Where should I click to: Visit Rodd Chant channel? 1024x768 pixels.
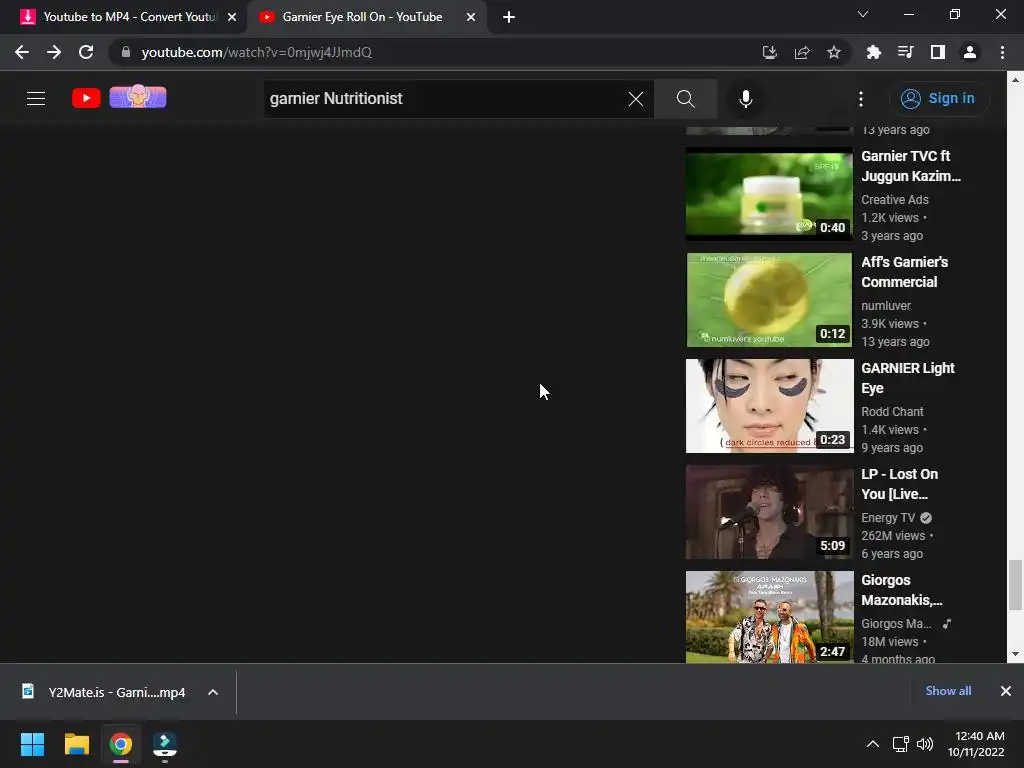892,411
